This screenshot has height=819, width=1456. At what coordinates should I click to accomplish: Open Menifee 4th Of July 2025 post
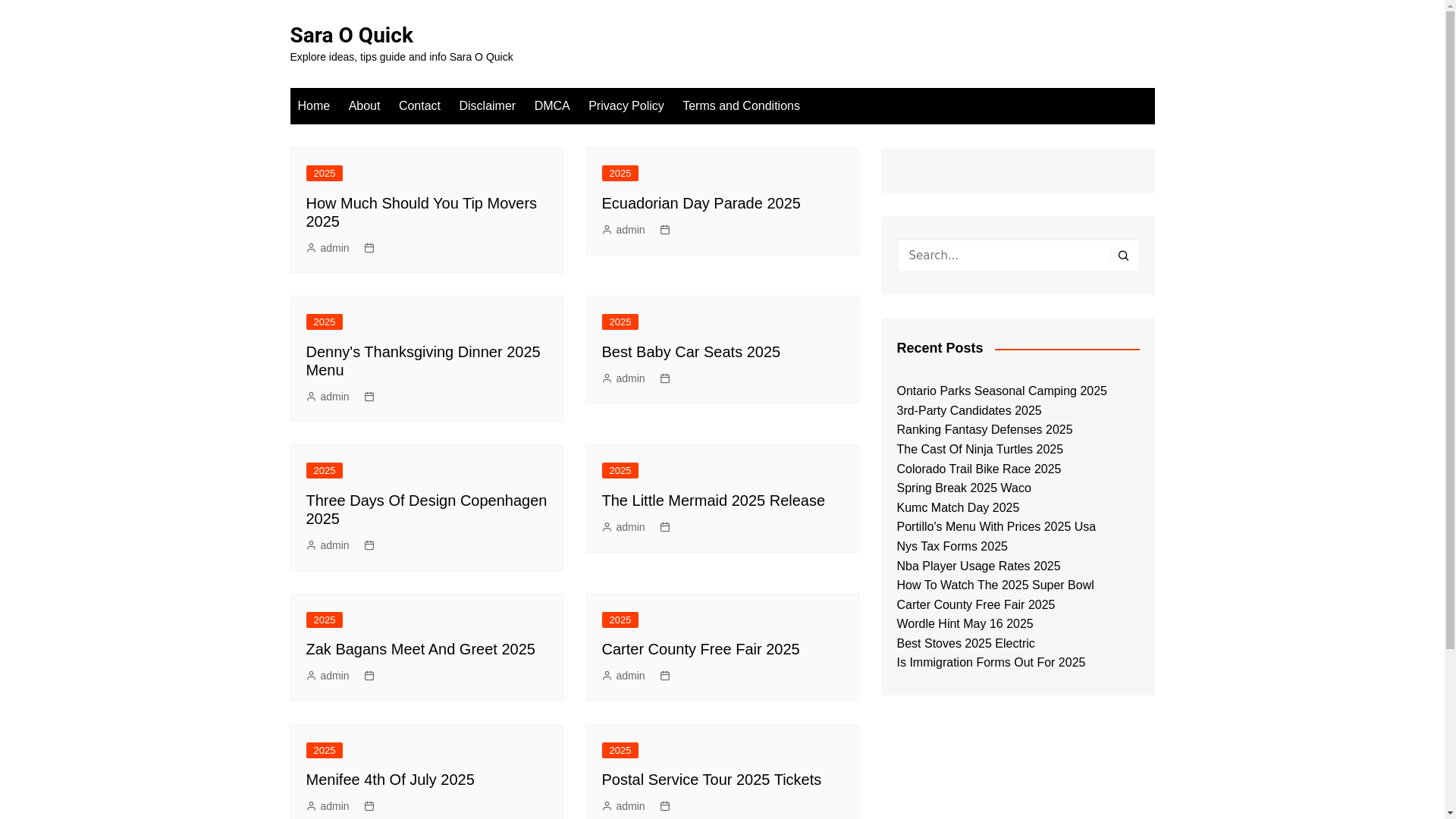tap(391, 780)
